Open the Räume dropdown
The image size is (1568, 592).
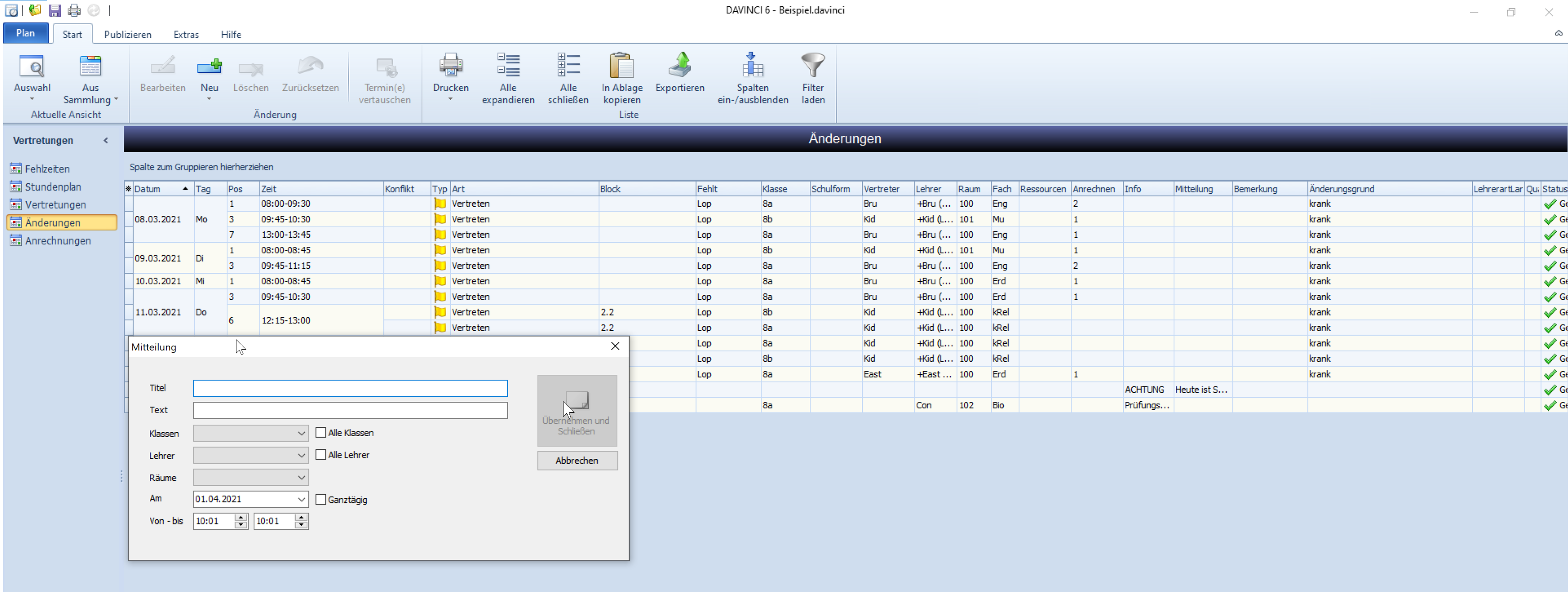301,478
